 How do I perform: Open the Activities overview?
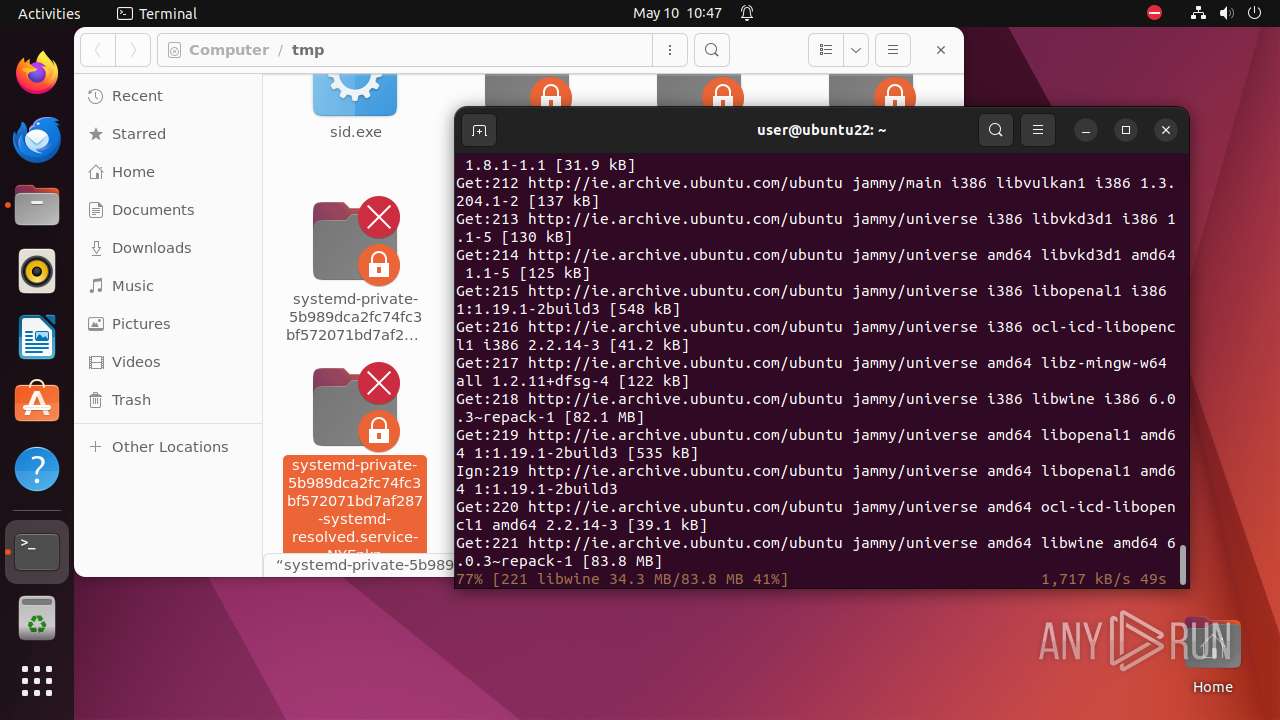(x=49, y=13)
